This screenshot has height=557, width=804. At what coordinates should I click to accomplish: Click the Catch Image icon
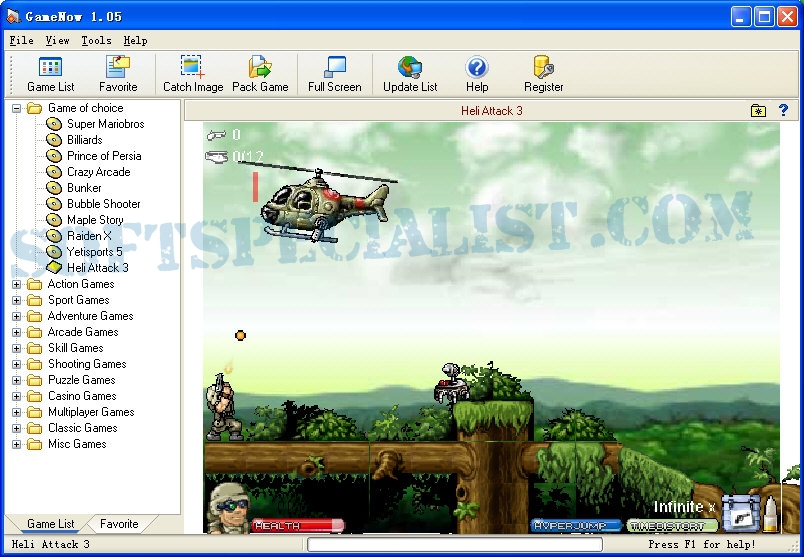193,68
